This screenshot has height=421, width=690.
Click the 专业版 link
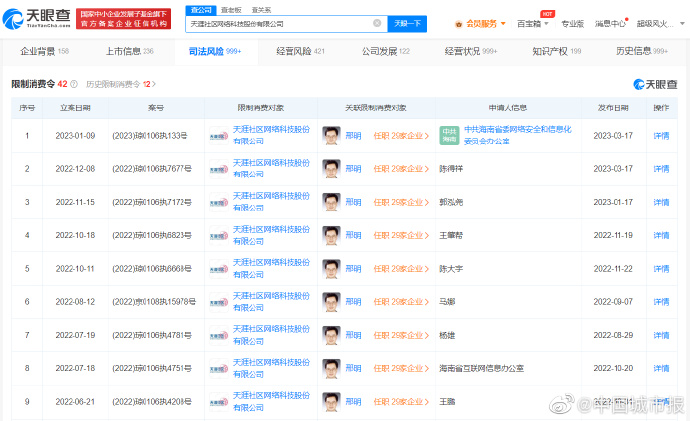[573, 24]
